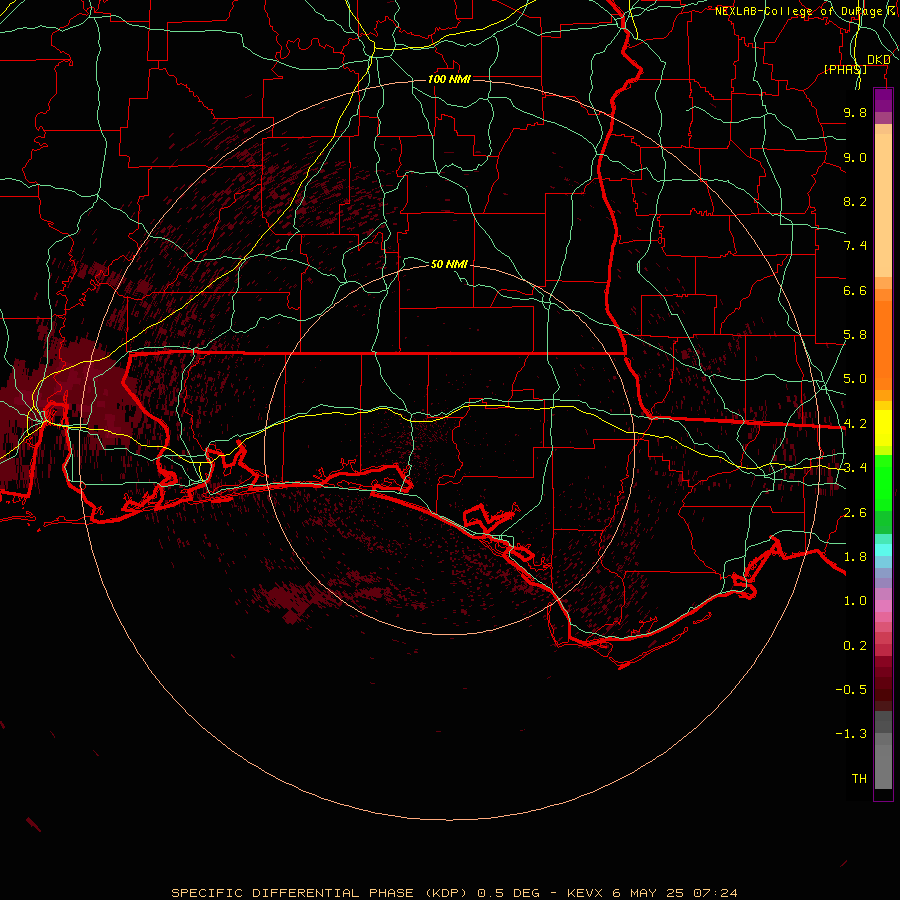Pick the orange color bar band
Viewport: 900px width, 900px height.
pos(883,344)
